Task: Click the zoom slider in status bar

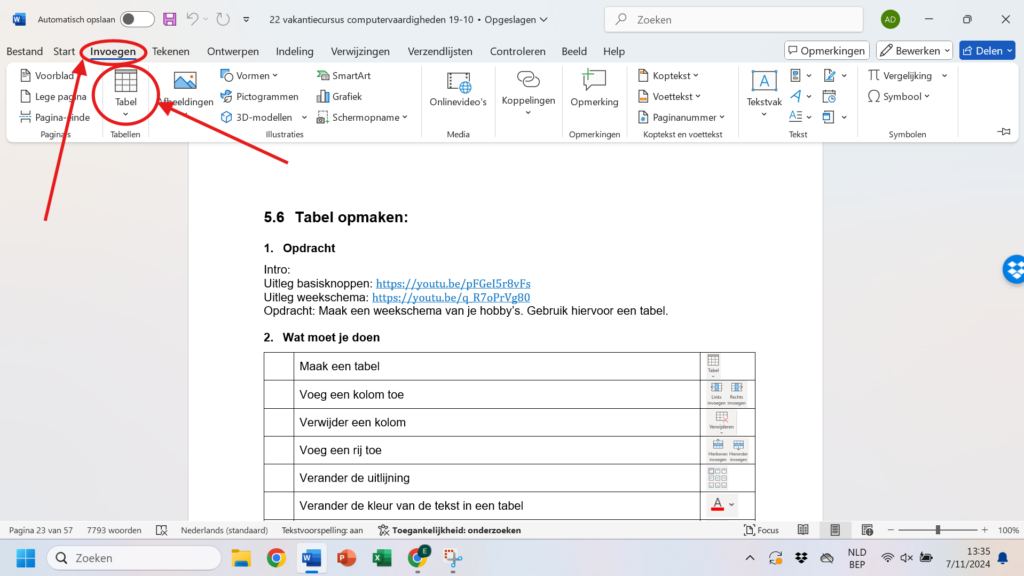Action: (x=937, y=530)
